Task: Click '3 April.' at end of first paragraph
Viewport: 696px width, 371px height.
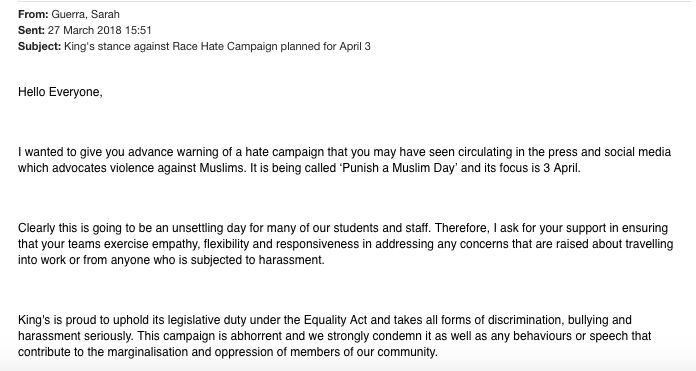Action: click(562, 168)
